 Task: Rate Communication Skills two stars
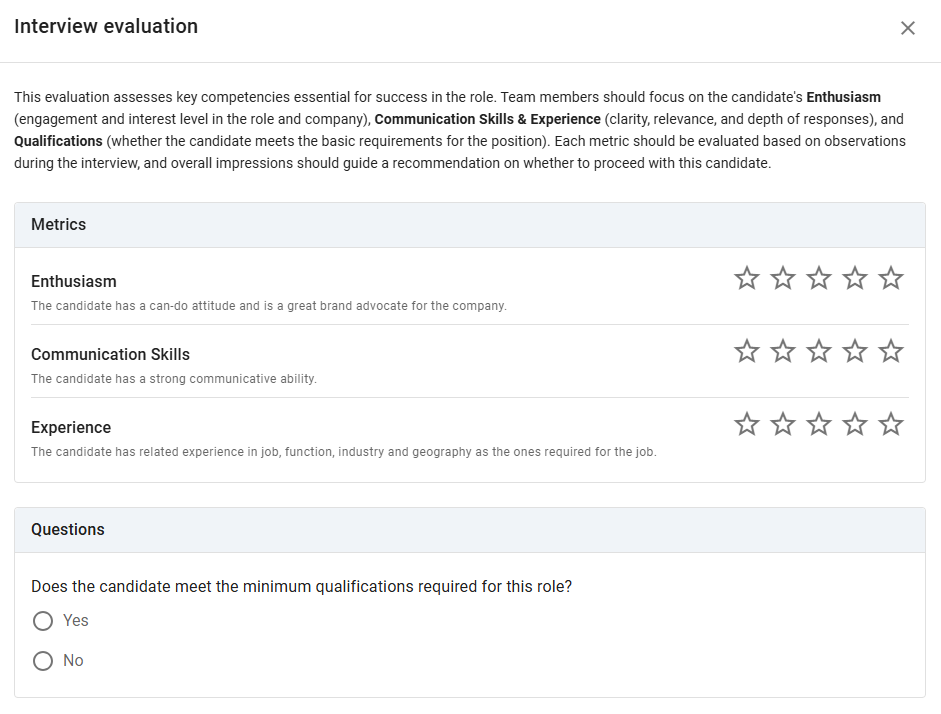point(782,351)
